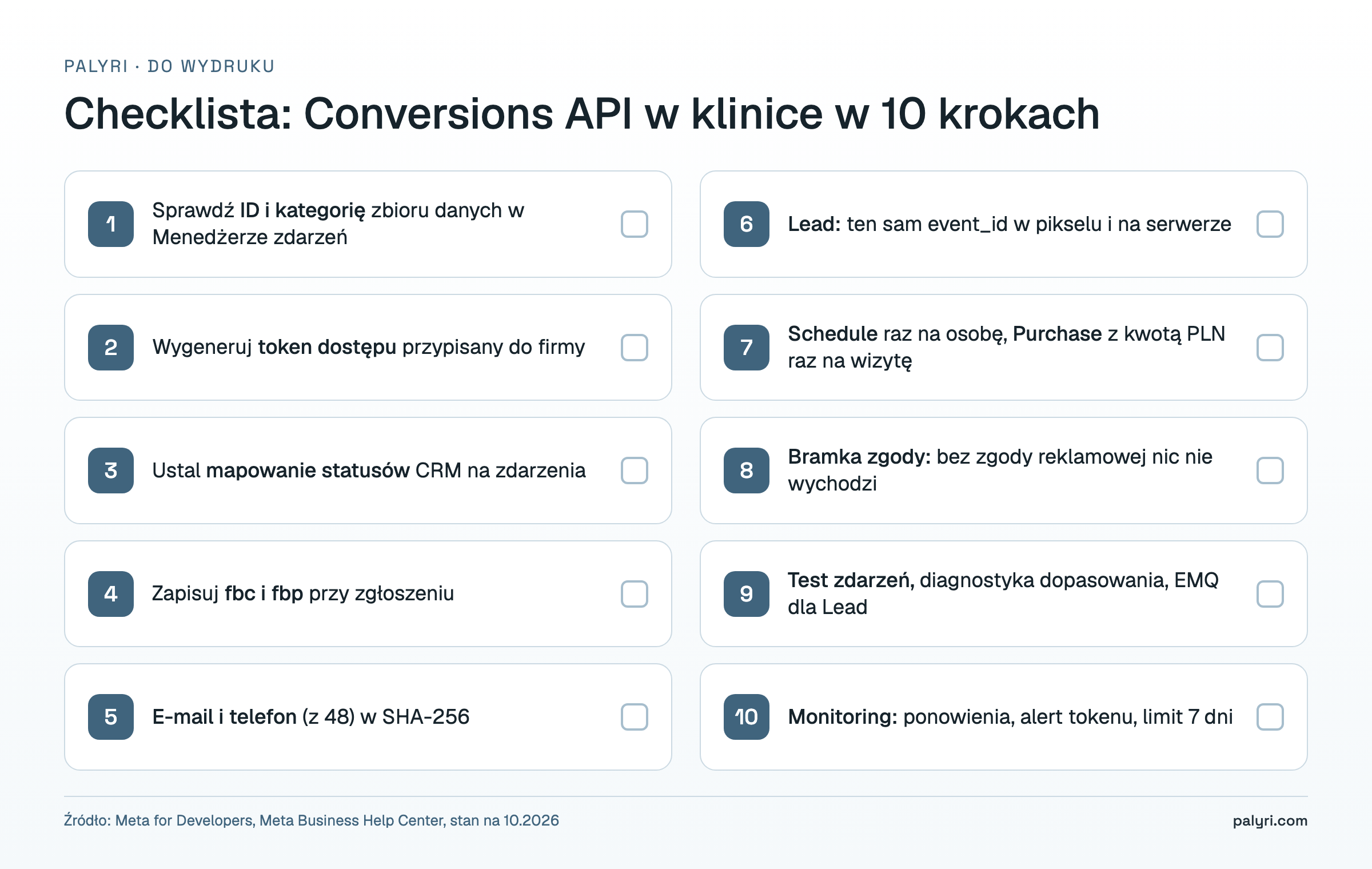This screenshot has height=869, width=1372.
Task: Click the number 6 step badge
Action: 747,224
